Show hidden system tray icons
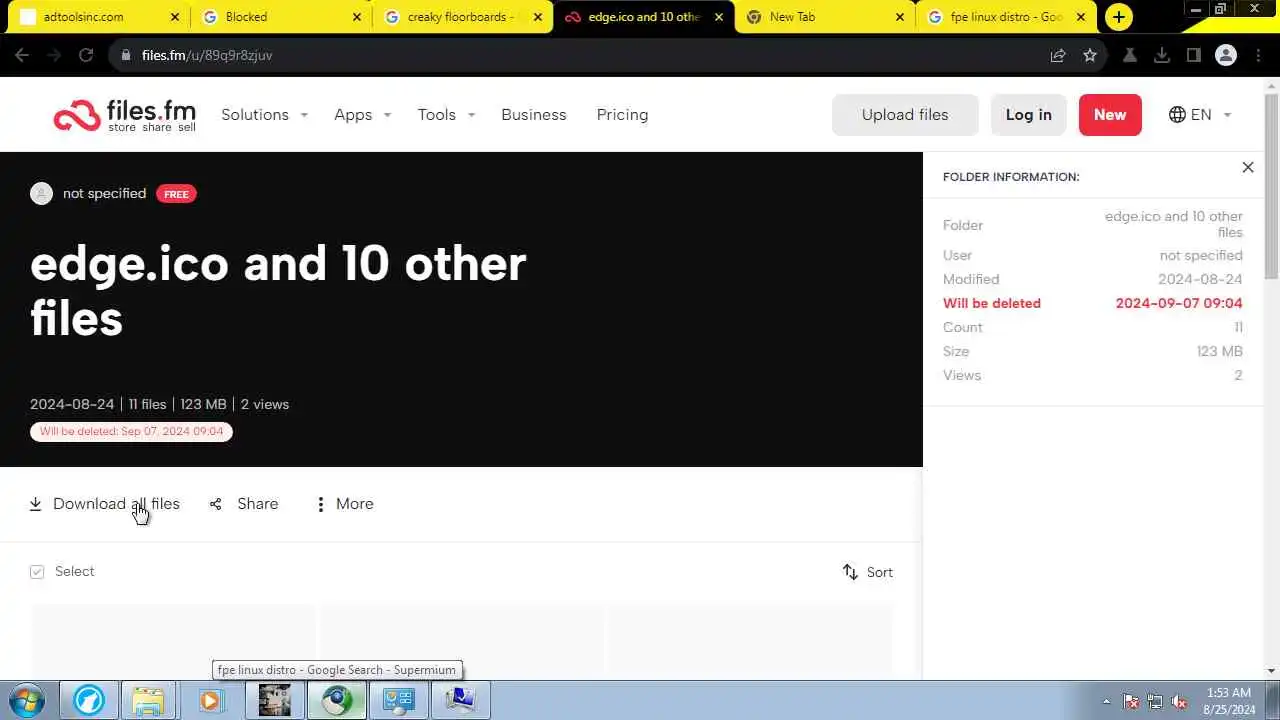The image size is (1280, 720). 1106,701
